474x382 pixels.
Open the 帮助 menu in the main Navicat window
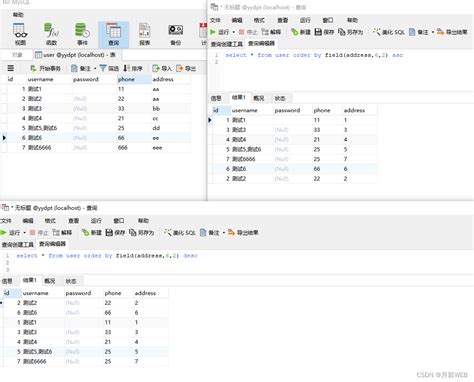(x=18, y=15)
